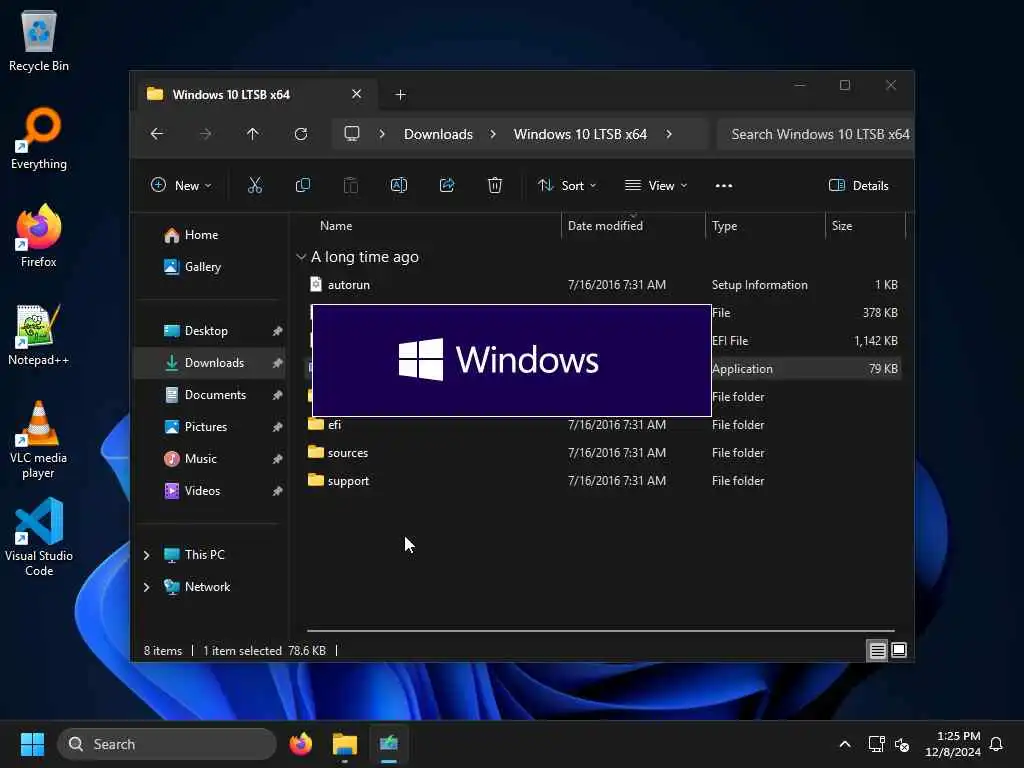Click the horizontal scrollbar in file list
This screenshot has width=1024, height=768.
[x=601, y=631]
